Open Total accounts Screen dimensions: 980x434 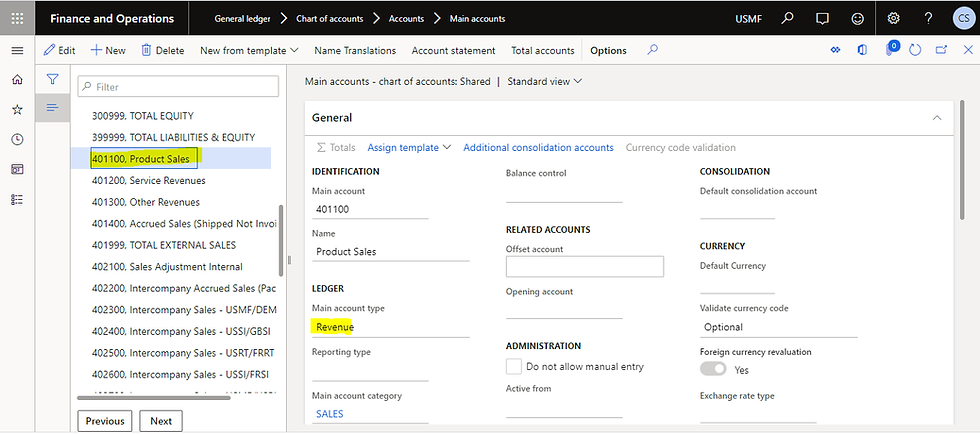(542, 51)
